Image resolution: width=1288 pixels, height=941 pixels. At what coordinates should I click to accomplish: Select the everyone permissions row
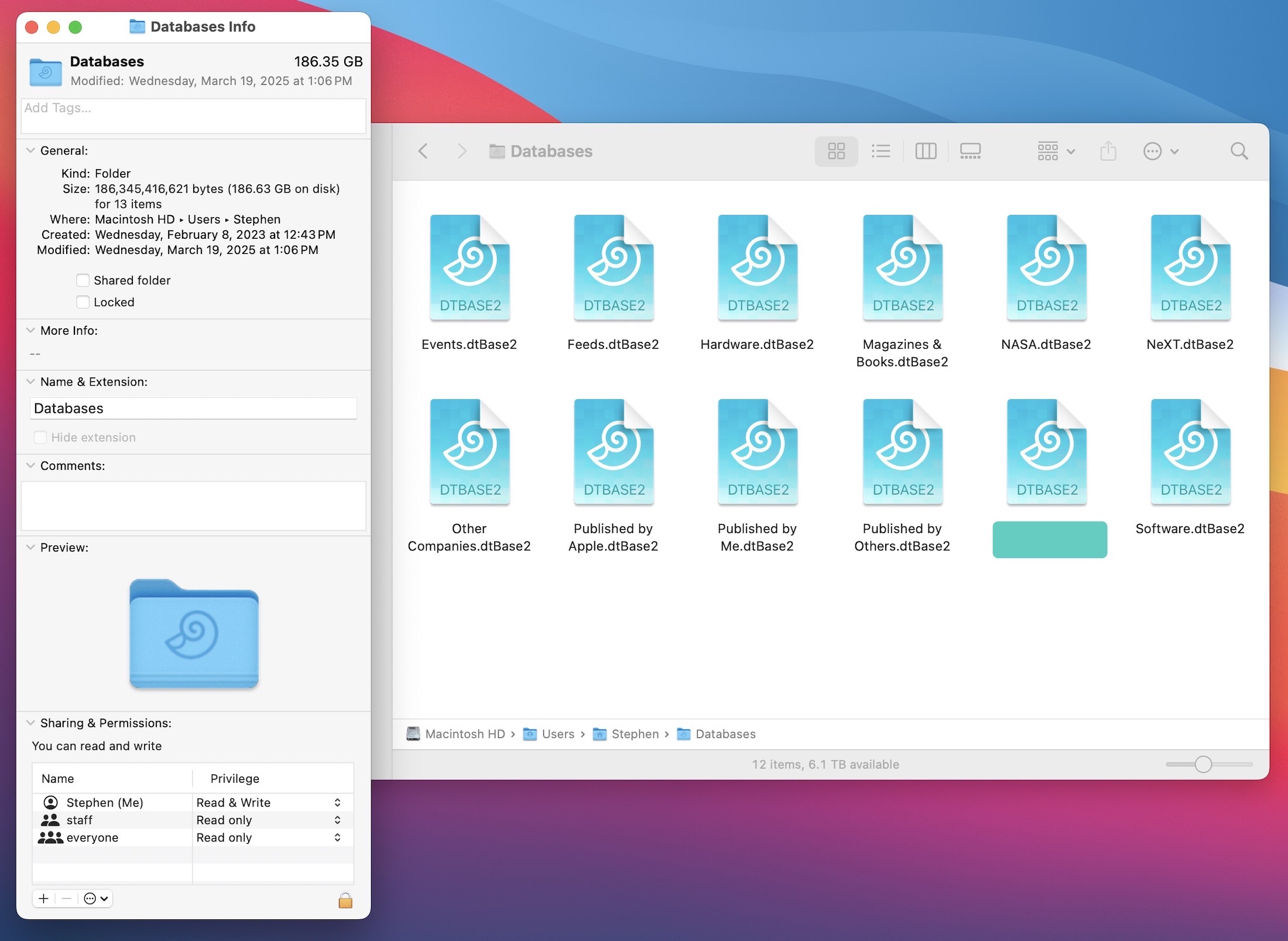coord(193,837)
